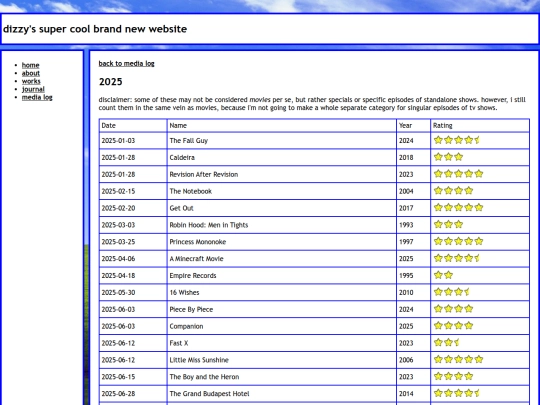Click year 1997 in Princess Mononoke row
Viewport: 540px width, 405px height.
[406, 242]
